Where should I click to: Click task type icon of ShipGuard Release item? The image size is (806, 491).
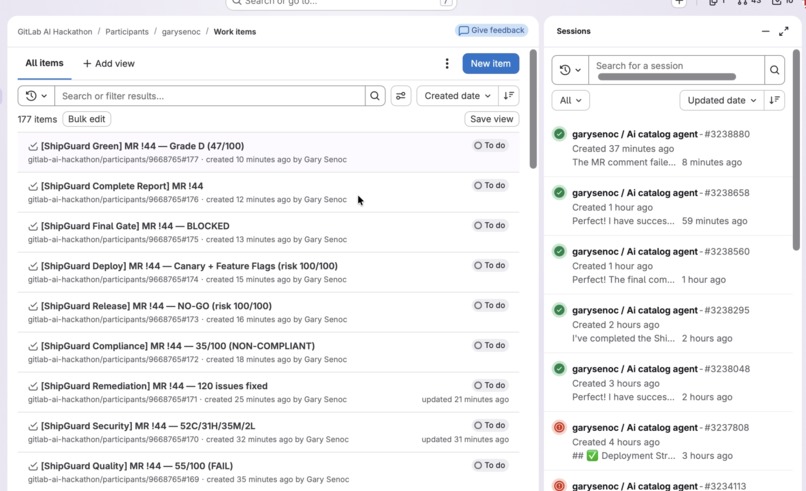pyautogui.click(x=33, y=306)
